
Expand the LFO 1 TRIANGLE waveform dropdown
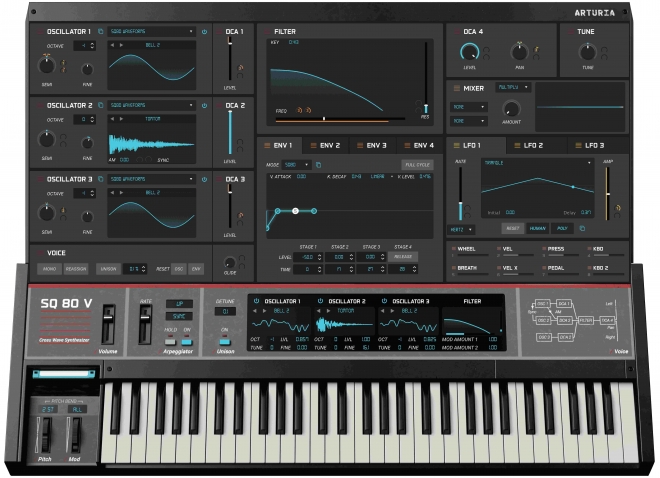[537, 162]
